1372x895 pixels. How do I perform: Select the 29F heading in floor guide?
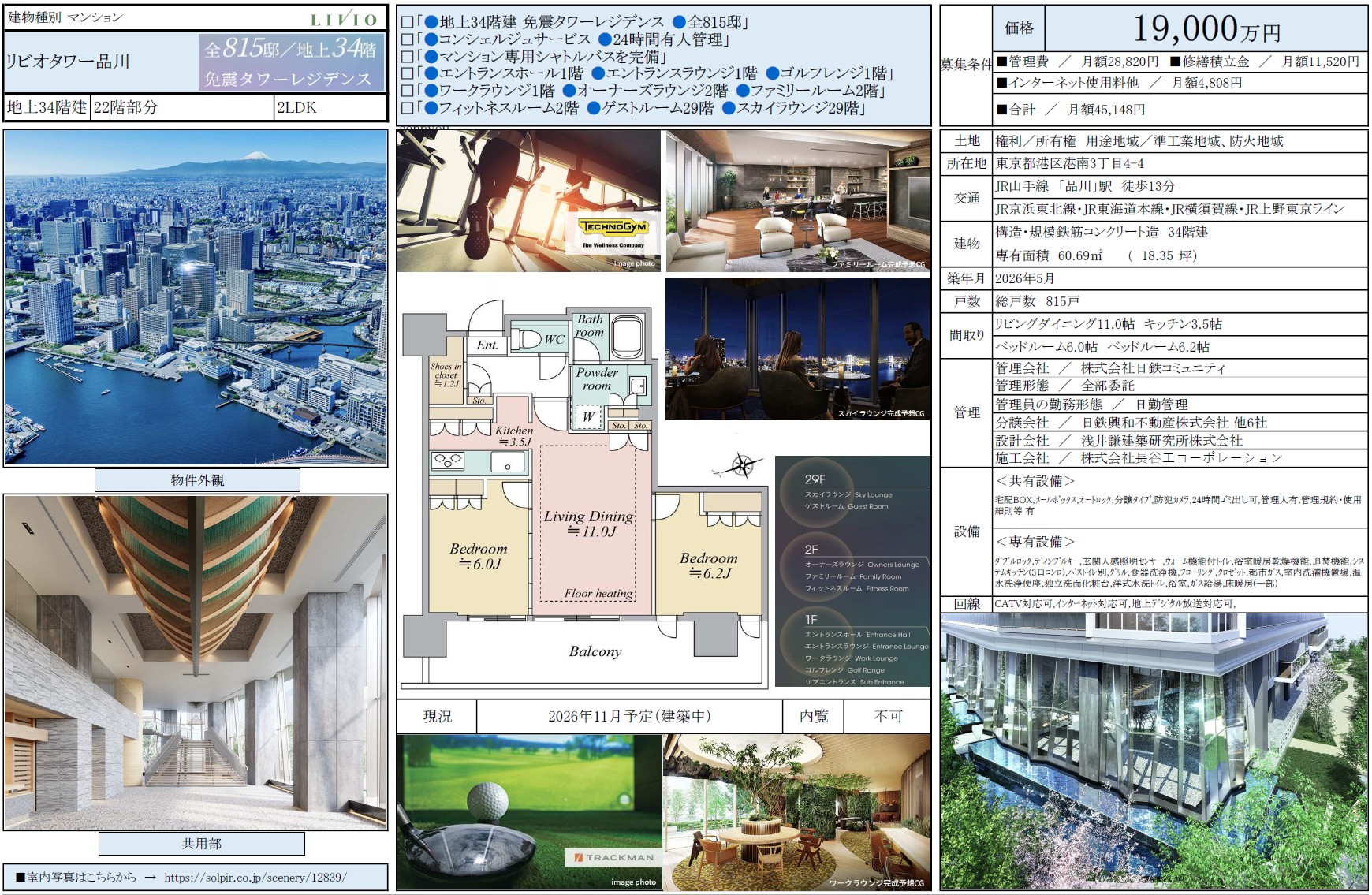click(x=815, y=479)
